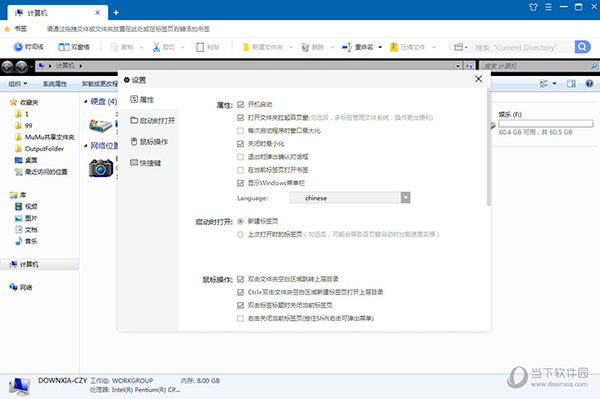
Task: Collapse the 硬盘 (4) group
Action: point(86,101)
